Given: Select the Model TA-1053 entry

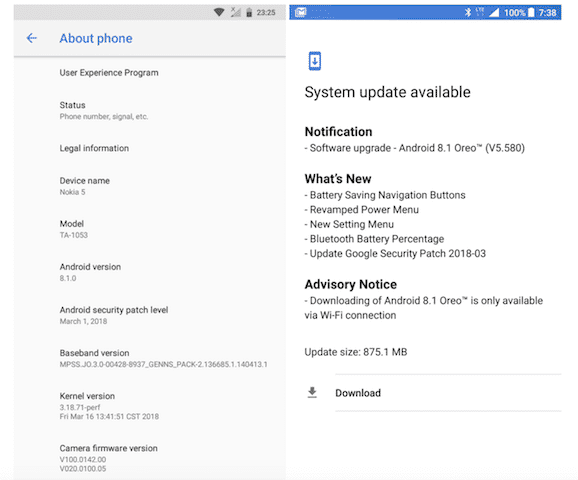Looking at the screenshot, I should [x=150, y=229].
